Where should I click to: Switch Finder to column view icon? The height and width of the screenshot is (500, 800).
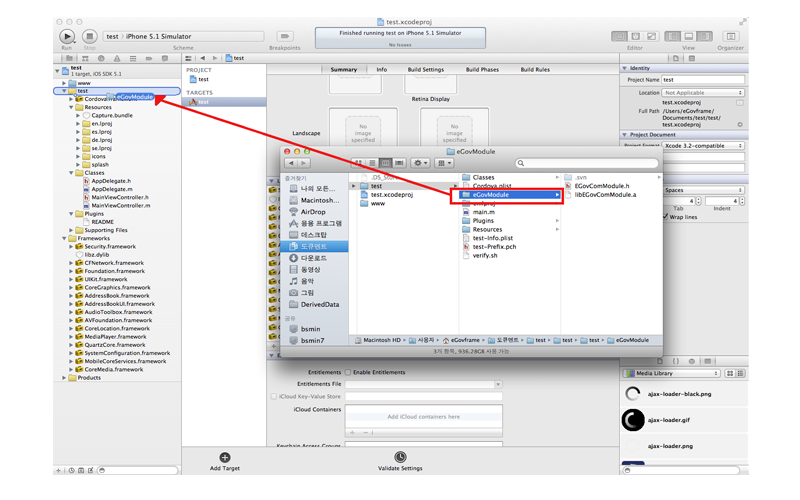(385, 163)
